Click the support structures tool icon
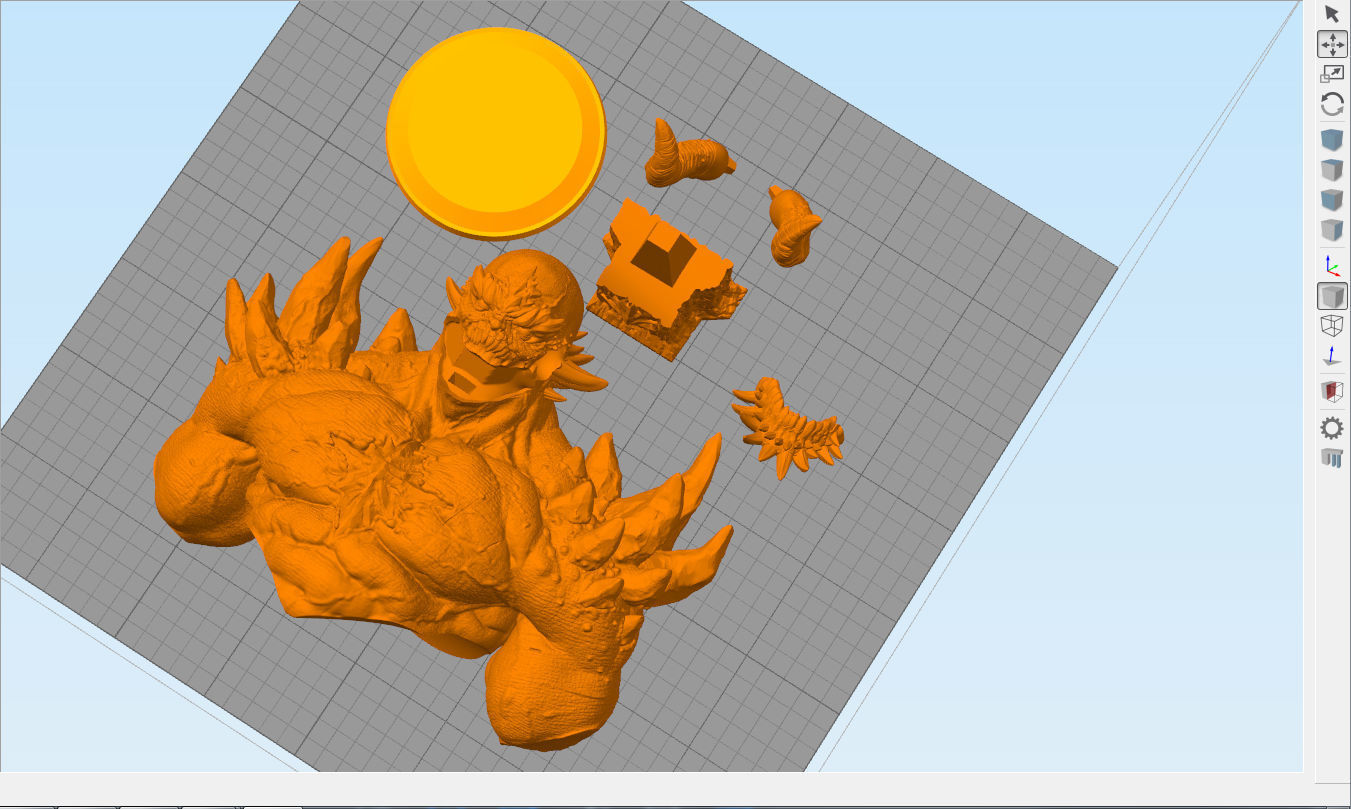 click(x=1333, y=458)
